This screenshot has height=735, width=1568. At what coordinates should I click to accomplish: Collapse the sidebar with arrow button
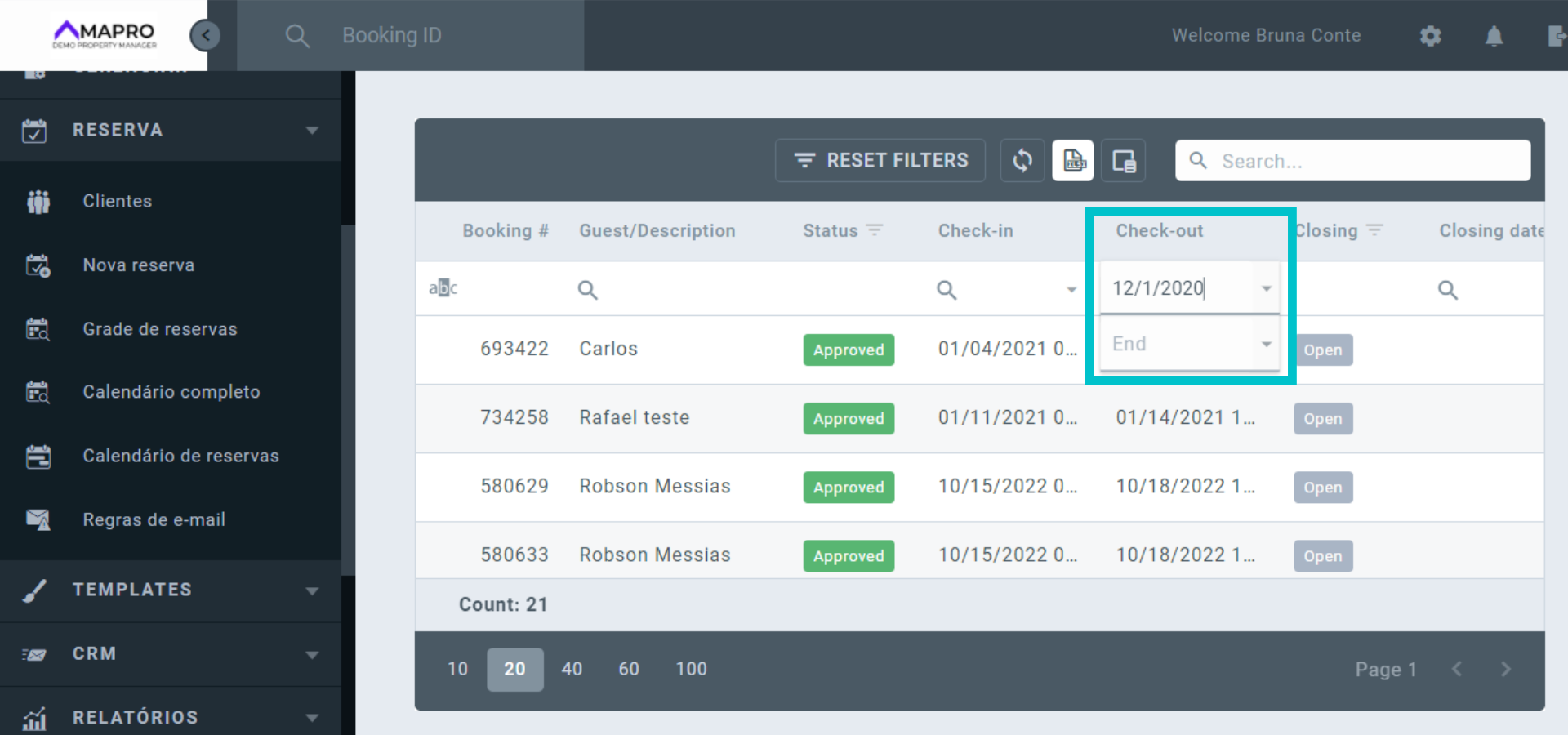pos(205,35)
